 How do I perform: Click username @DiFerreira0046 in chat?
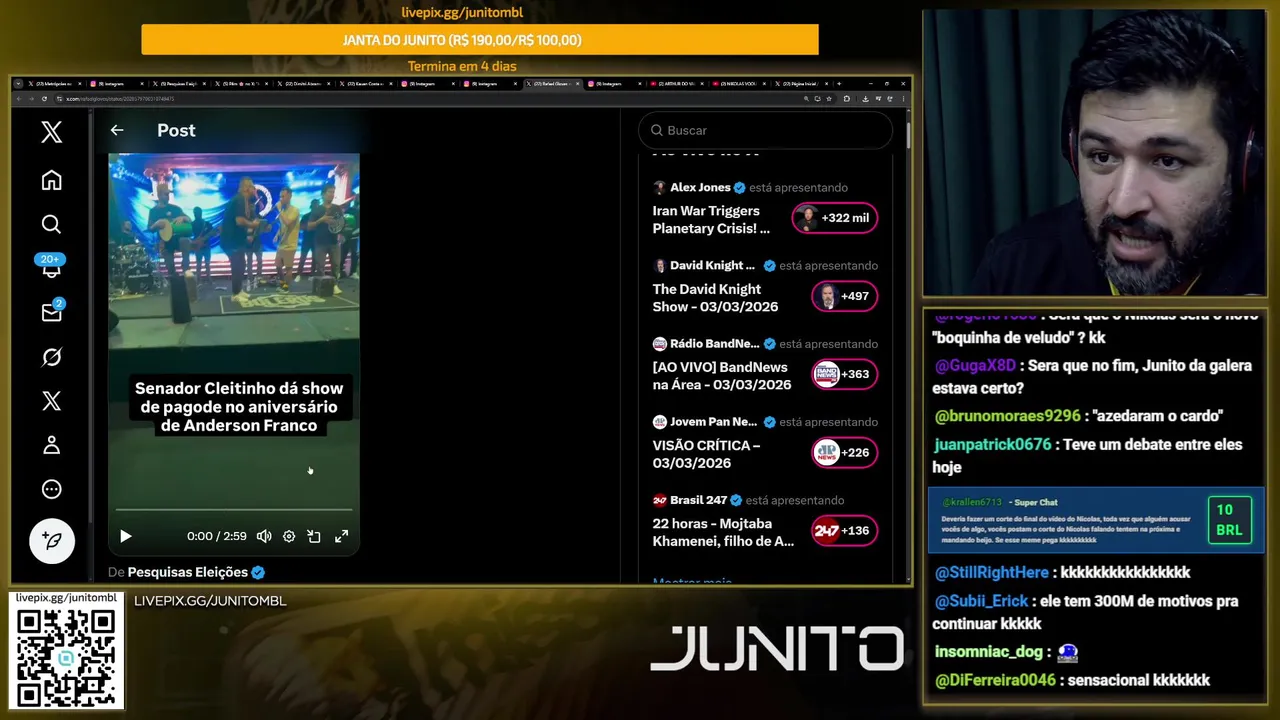click(995, 680)
